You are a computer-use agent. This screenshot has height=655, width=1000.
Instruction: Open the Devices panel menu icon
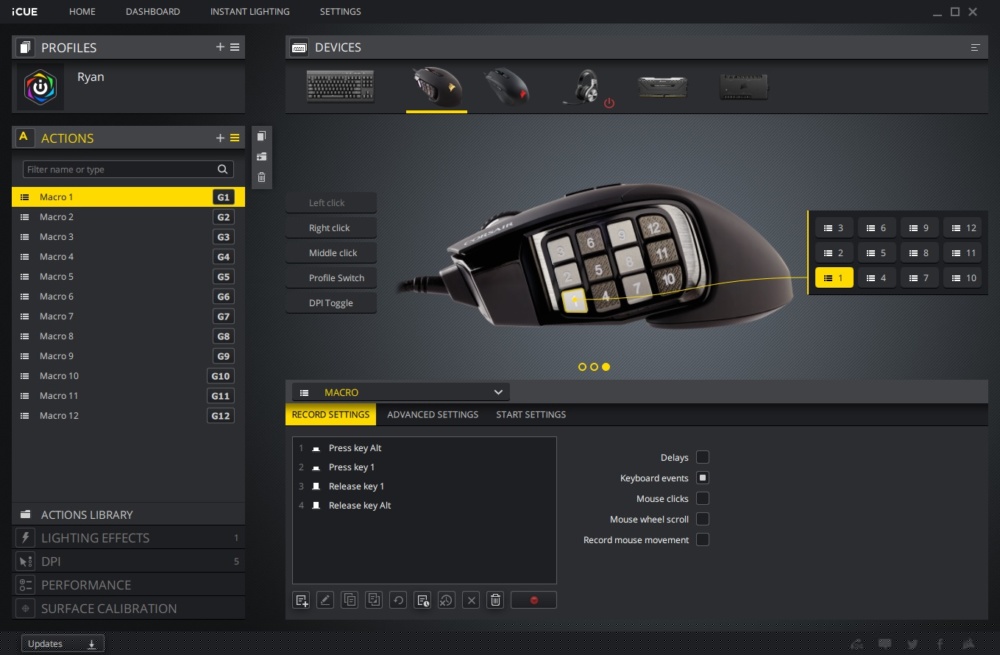coord(975,47)
